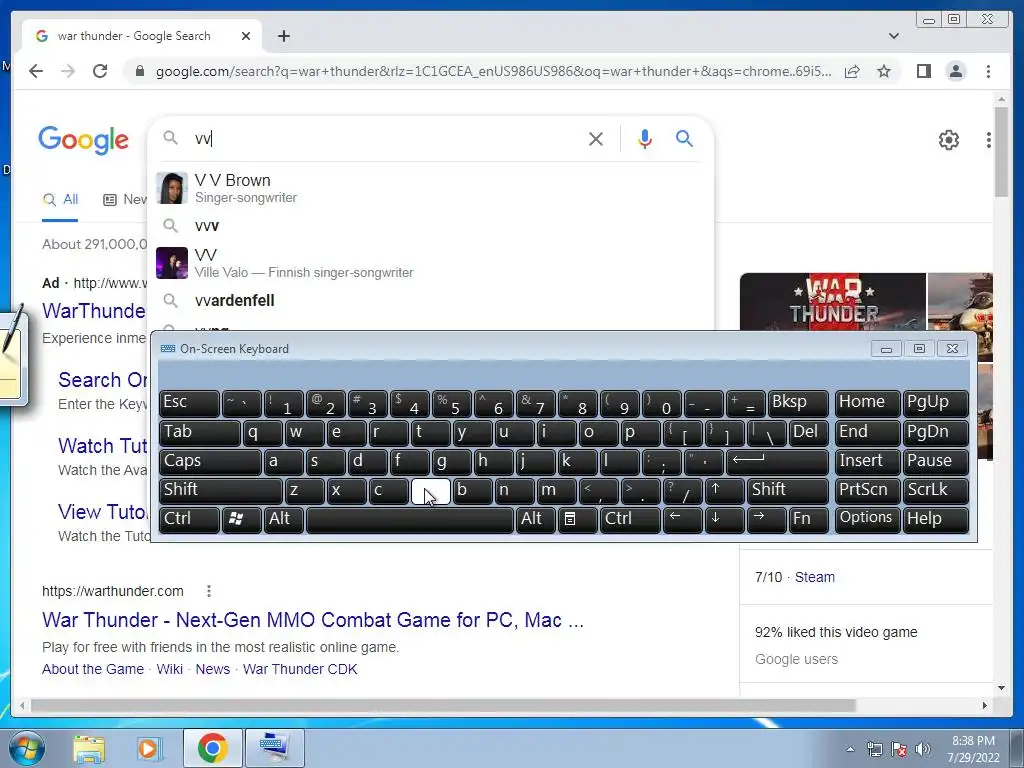Tap the highlighted v key
The height and width of the screenshot is (768, 1024).
tap(430, 490)
